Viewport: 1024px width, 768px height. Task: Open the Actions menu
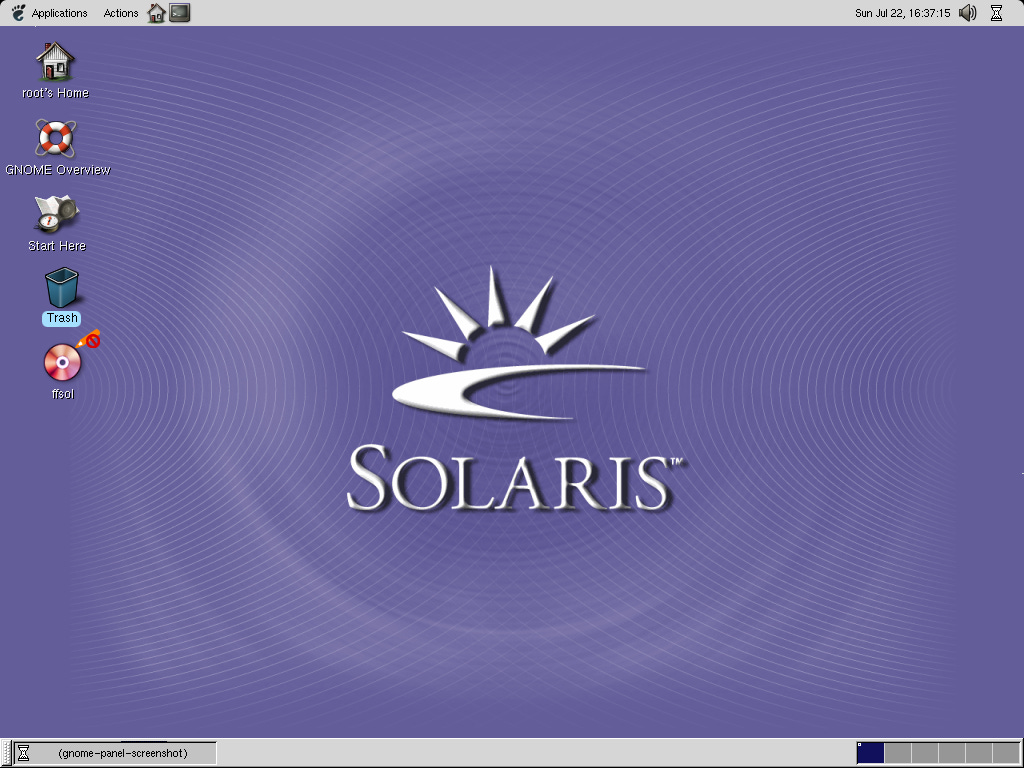pos(120,13)
